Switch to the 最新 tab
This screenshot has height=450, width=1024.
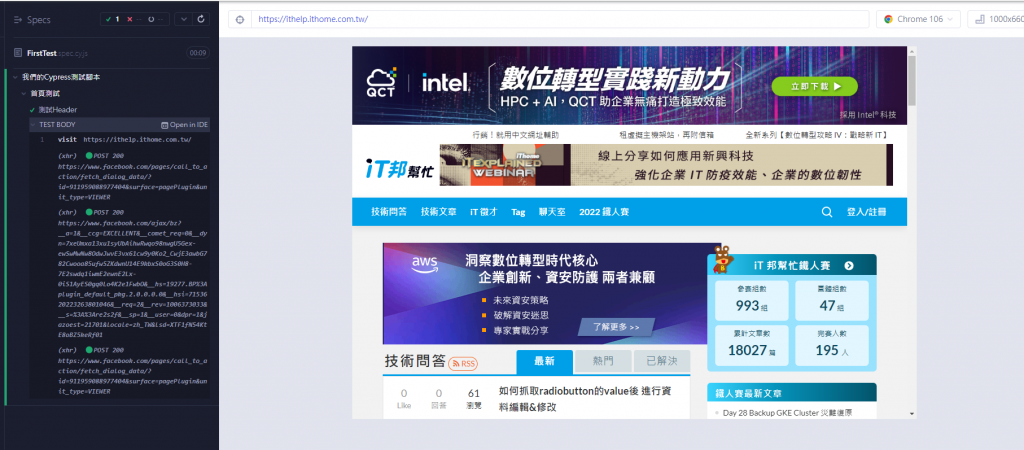544,362
